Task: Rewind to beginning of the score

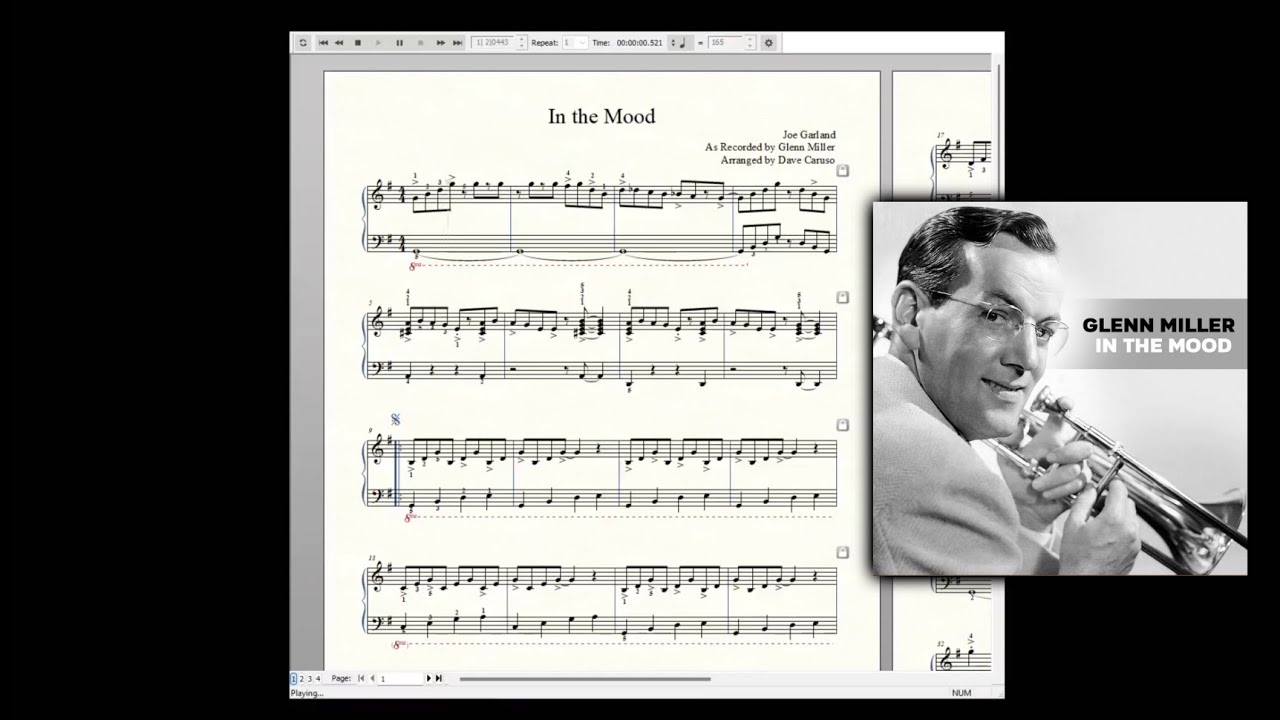Action: (323, 43)
